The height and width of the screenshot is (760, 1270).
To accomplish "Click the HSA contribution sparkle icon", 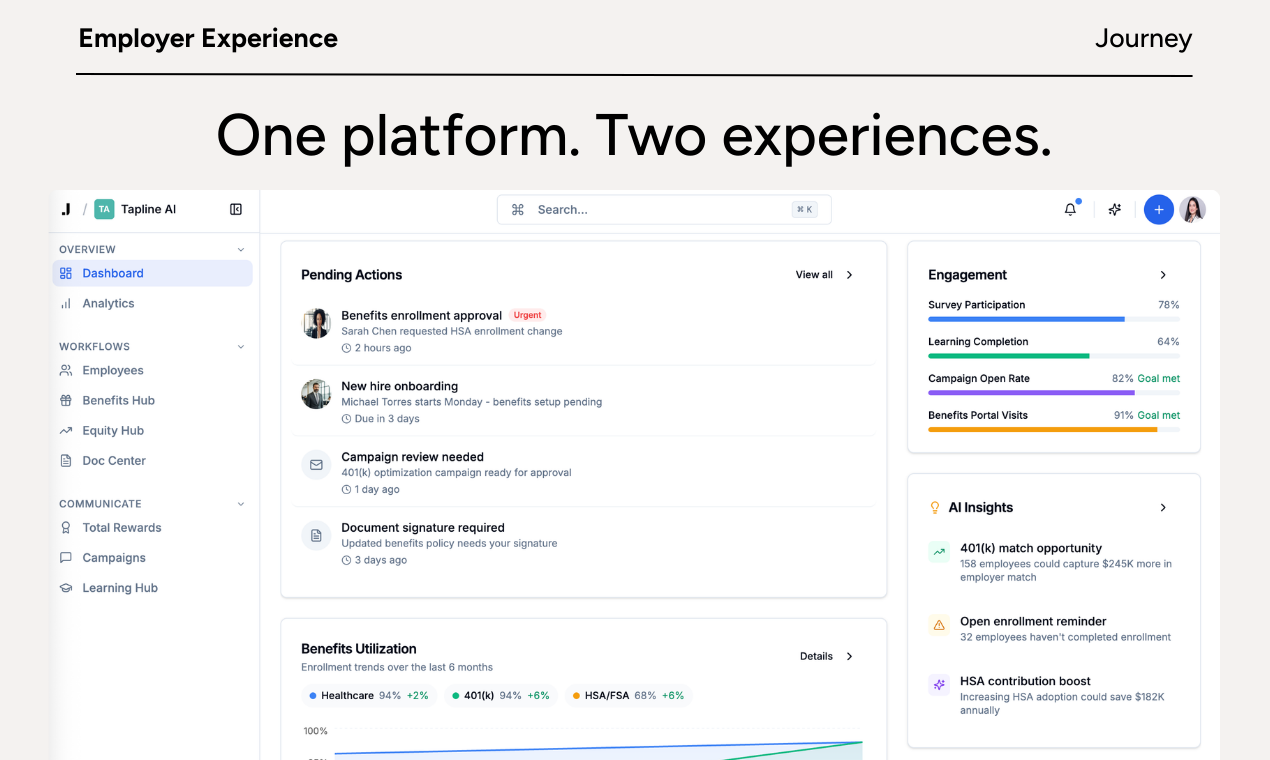I will tap(939, 685).
